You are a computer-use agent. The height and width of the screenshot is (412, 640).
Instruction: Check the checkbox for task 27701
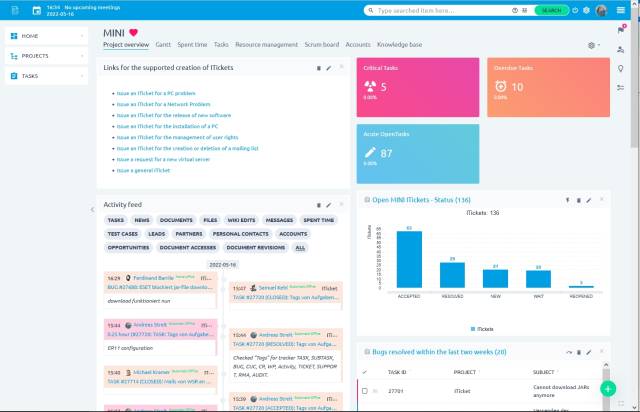[x=365, y=391]
